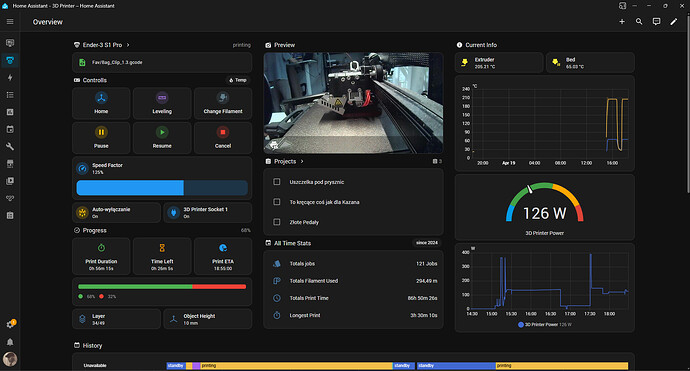Resume the print
The image size is (690, 371).
(x=162, y=138)
